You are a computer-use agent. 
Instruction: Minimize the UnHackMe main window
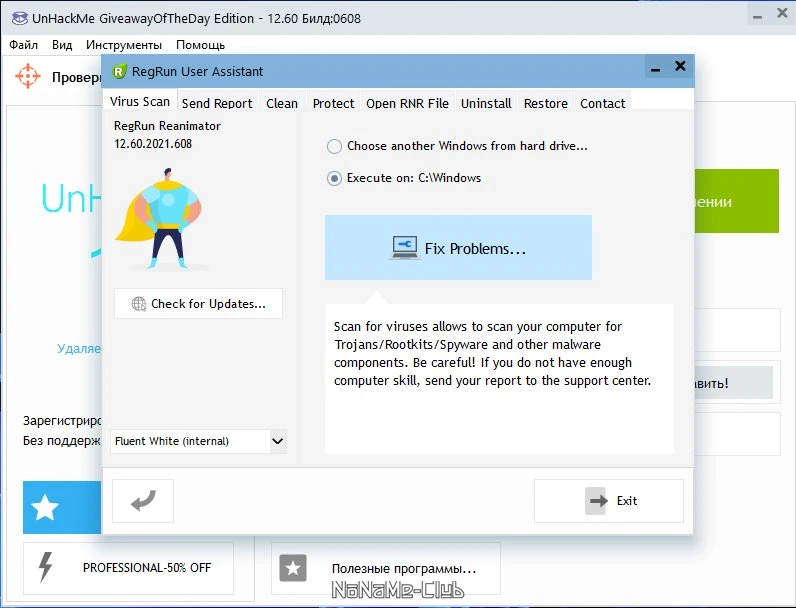coord(757,16)
